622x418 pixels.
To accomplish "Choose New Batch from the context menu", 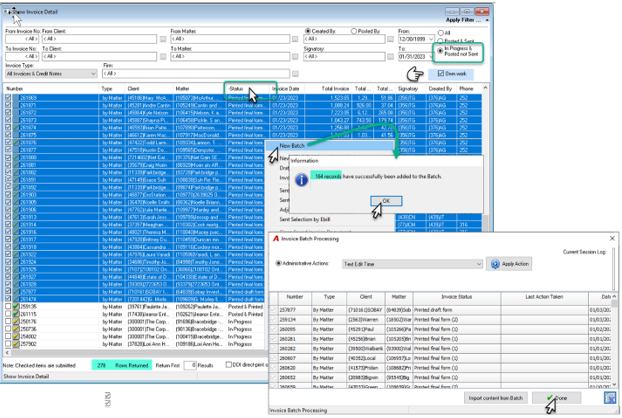I will 292,146.
